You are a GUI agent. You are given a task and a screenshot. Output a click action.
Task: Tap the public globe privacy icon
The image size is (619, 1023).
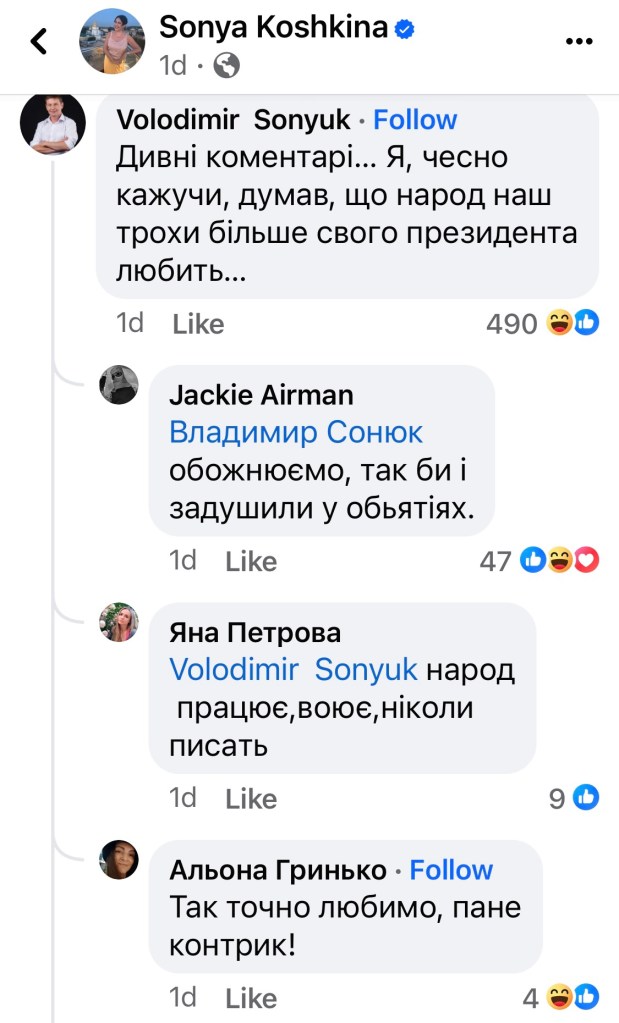coord(227,66)
